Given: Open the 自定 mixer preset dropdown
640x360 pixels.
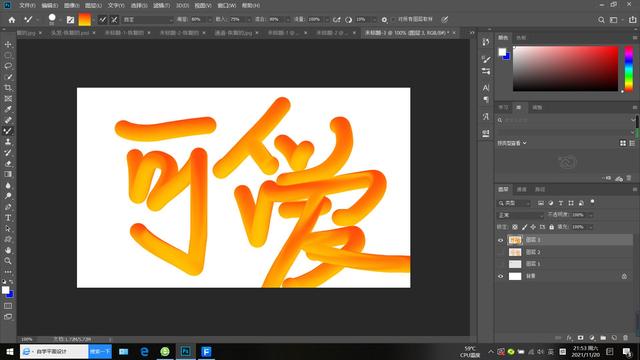Looking at the screenshot, I should (x=148, y=20).
